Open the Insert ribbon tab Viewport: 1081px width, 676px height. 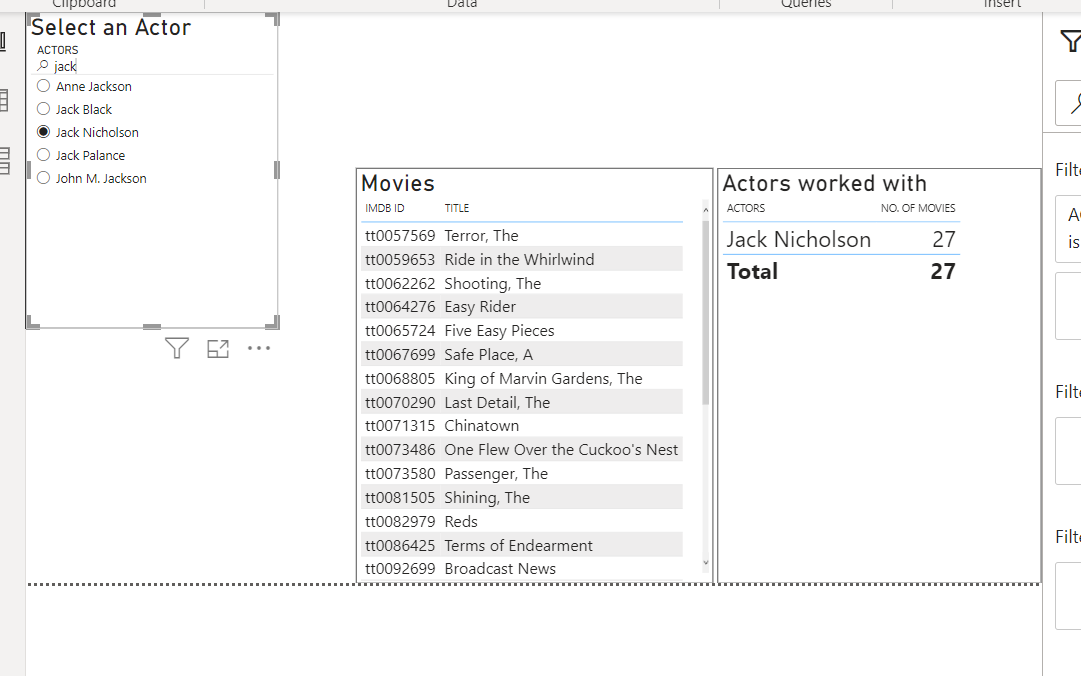pyautogui.click(x=1001, y=4)
